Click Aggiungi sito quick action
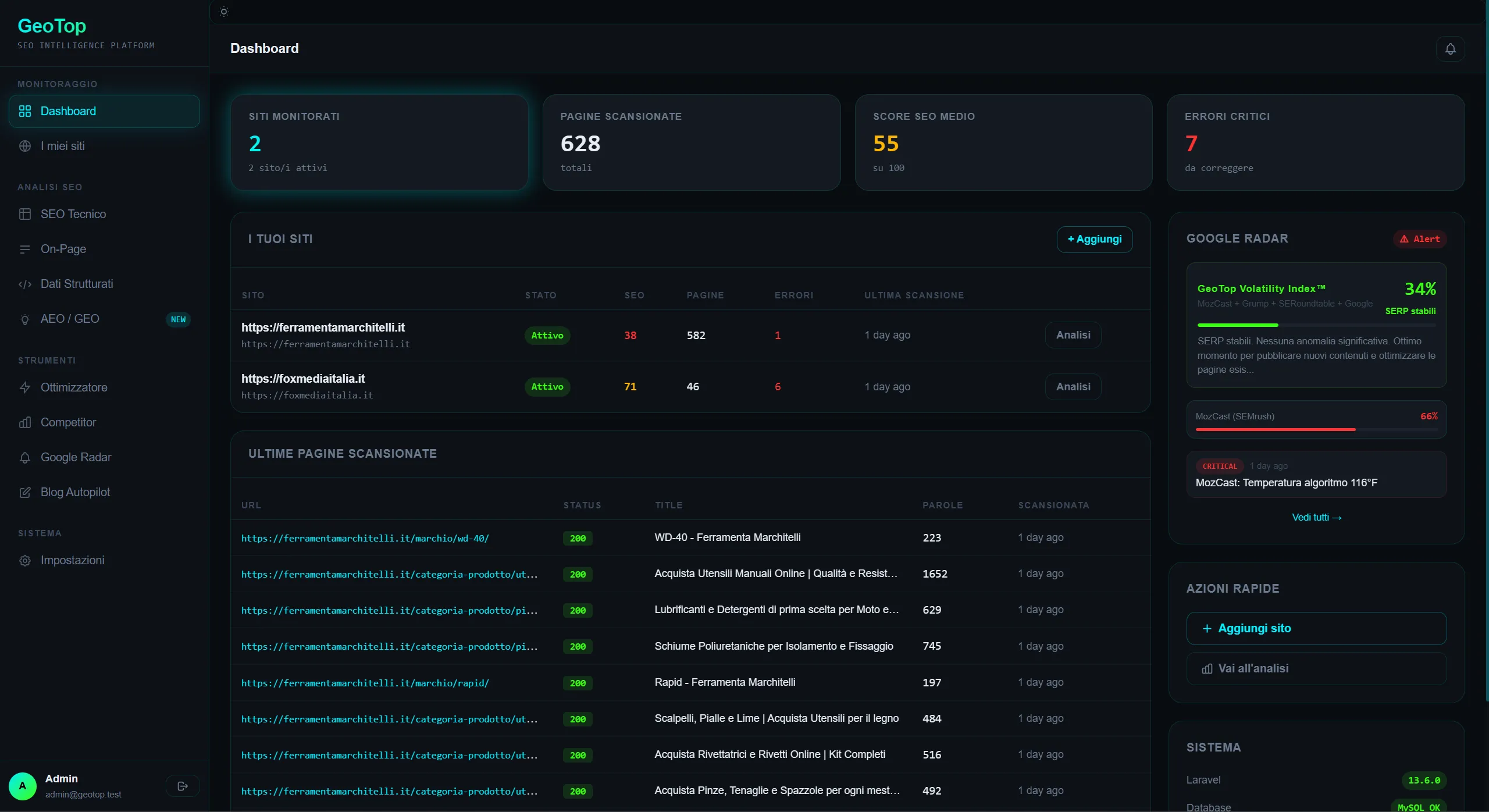Viewport: 1489px width, 812px height. coord(1316,628)
